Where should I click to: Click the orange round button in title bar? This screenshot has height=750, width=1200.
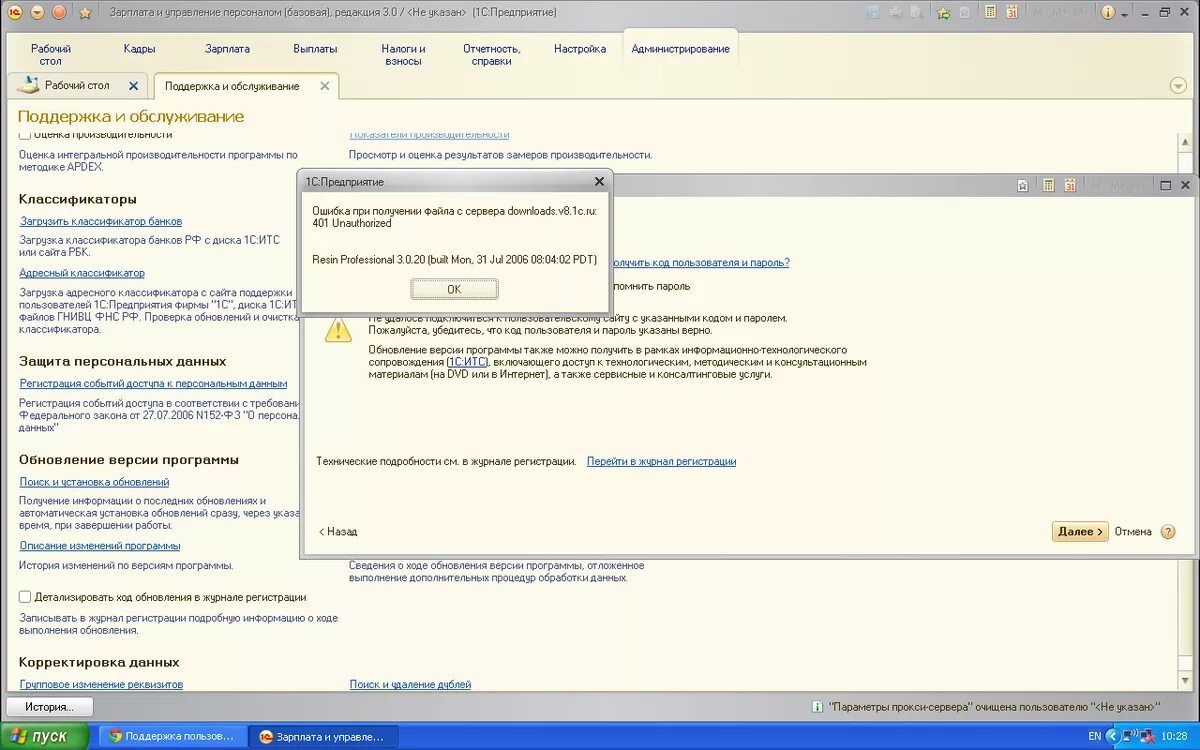(x=59, y=12)
